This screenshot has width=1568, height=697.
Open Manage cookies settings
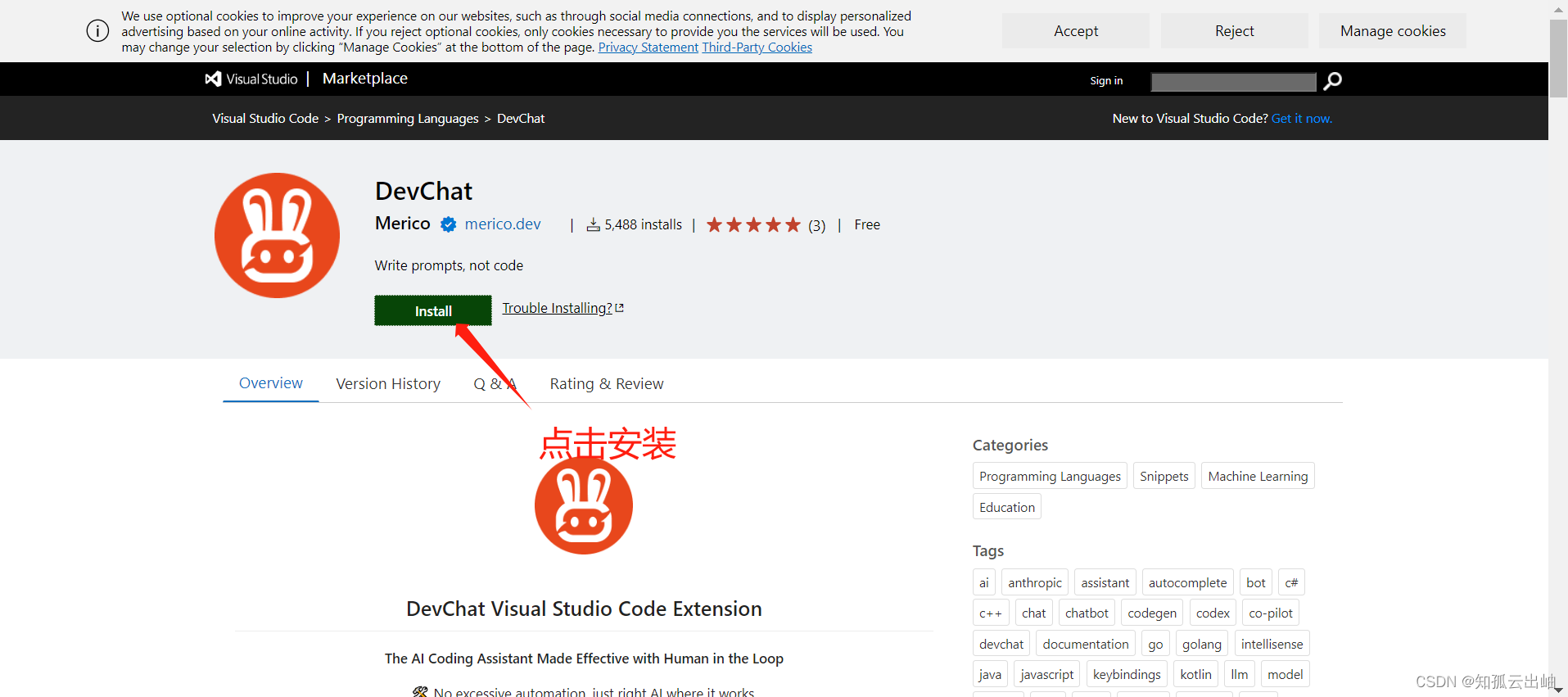pos(1393,31)
